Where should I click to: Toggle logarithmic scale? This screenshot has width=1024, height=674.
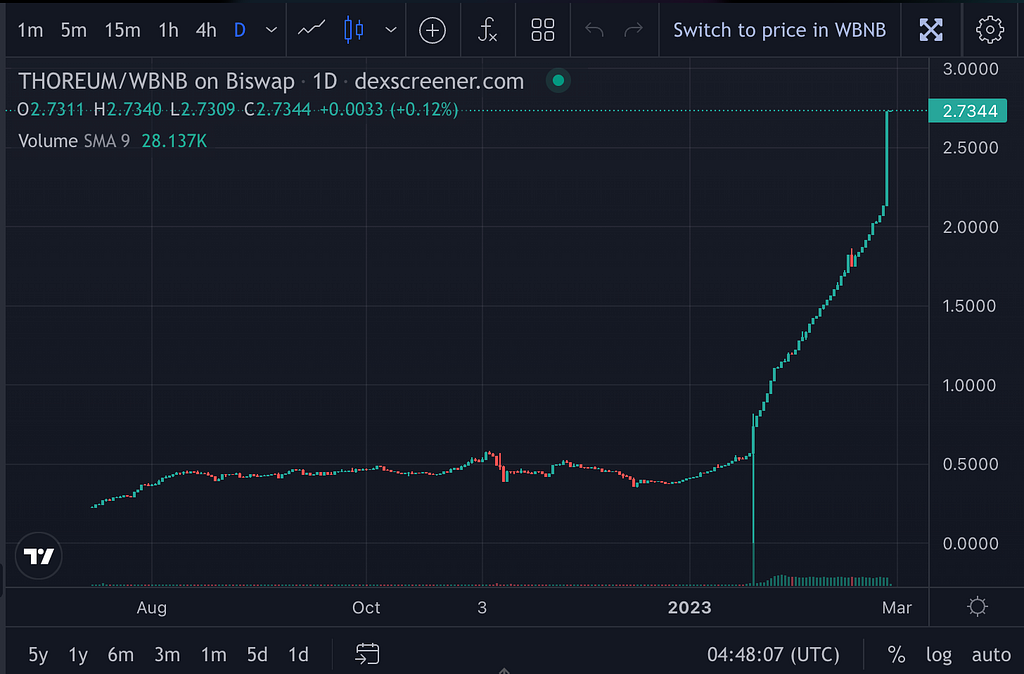(938, 654)
